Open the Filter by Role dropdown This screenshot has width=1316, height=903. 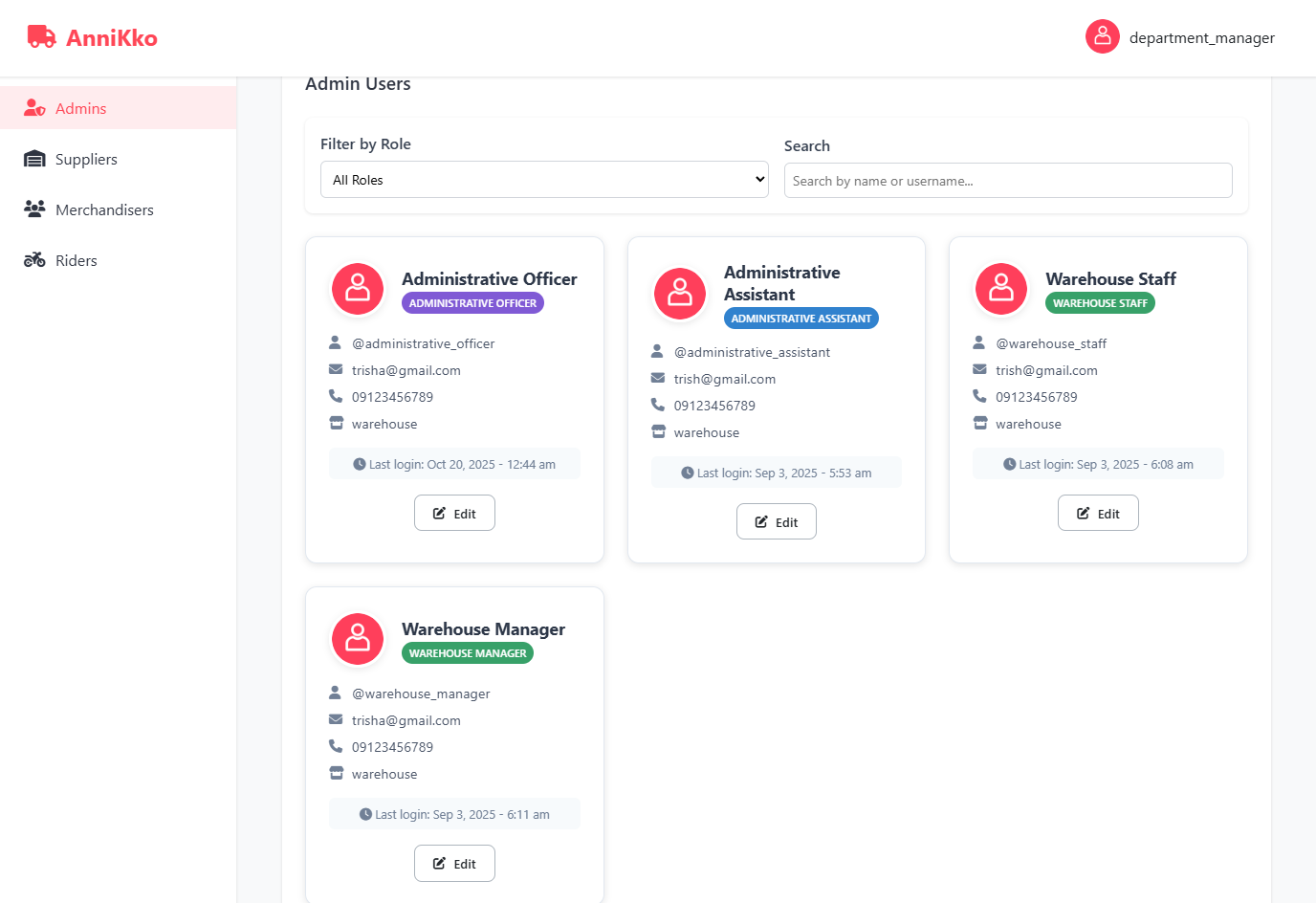pos(544,180)
